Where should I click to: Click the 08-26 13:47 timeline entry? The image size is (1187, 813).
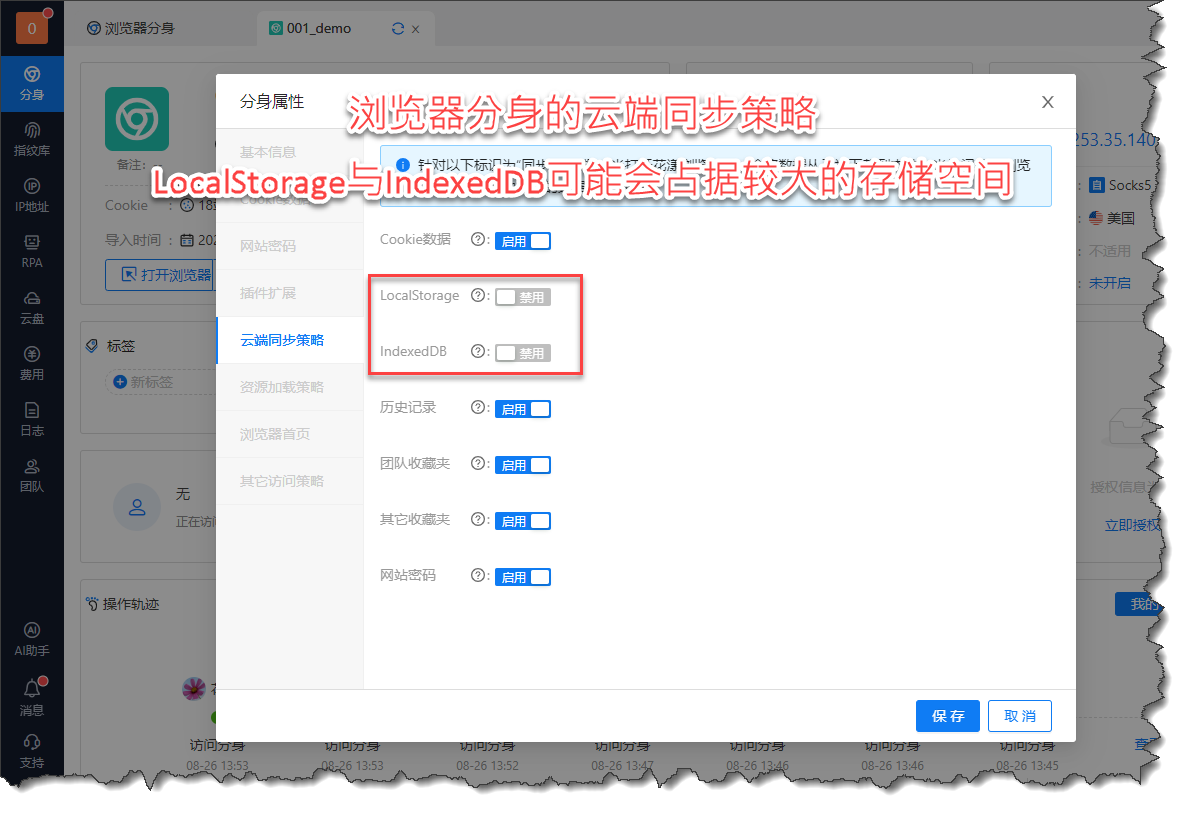tap(622, 765)
